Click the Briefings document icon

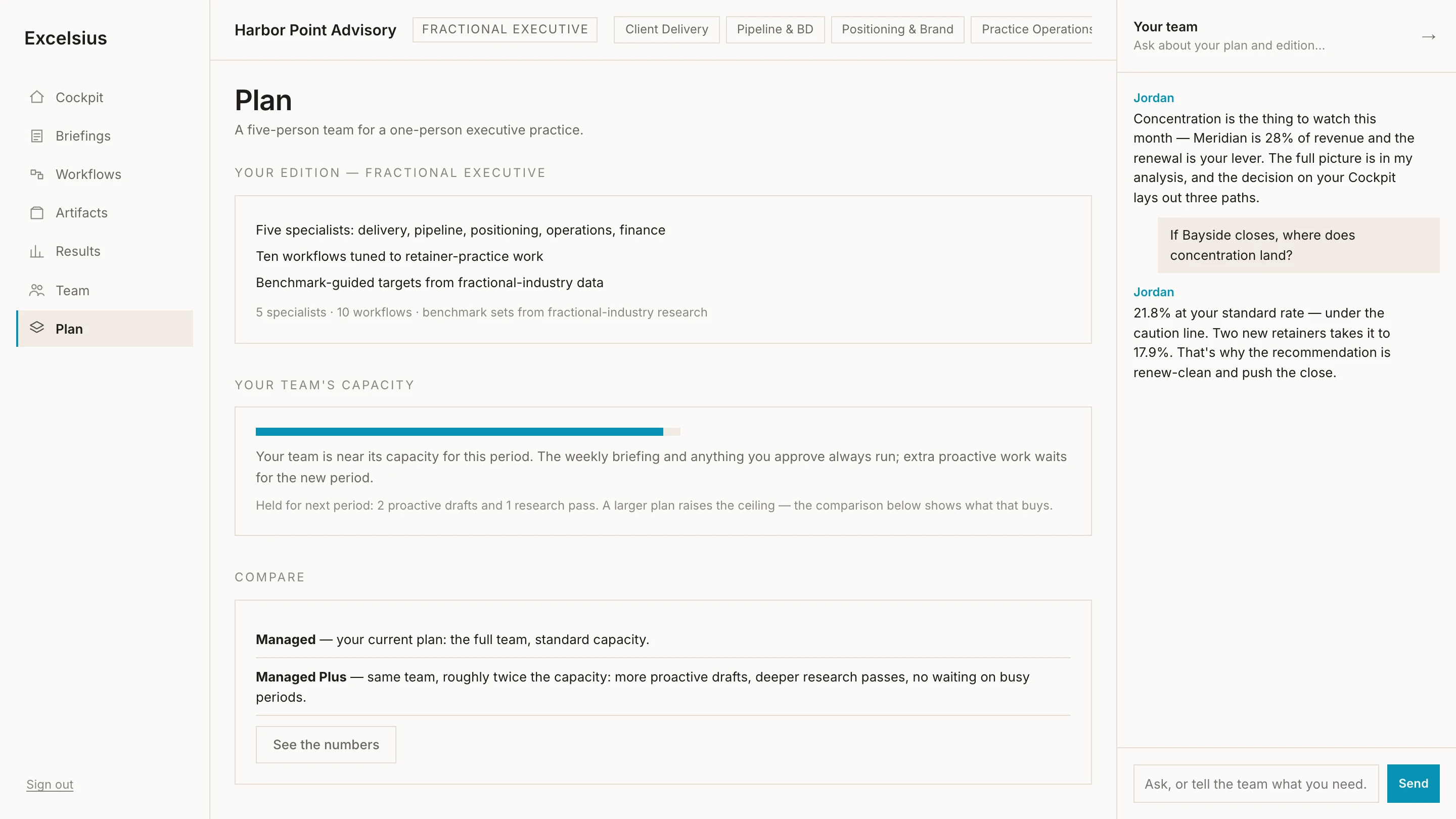click(37, 135)
